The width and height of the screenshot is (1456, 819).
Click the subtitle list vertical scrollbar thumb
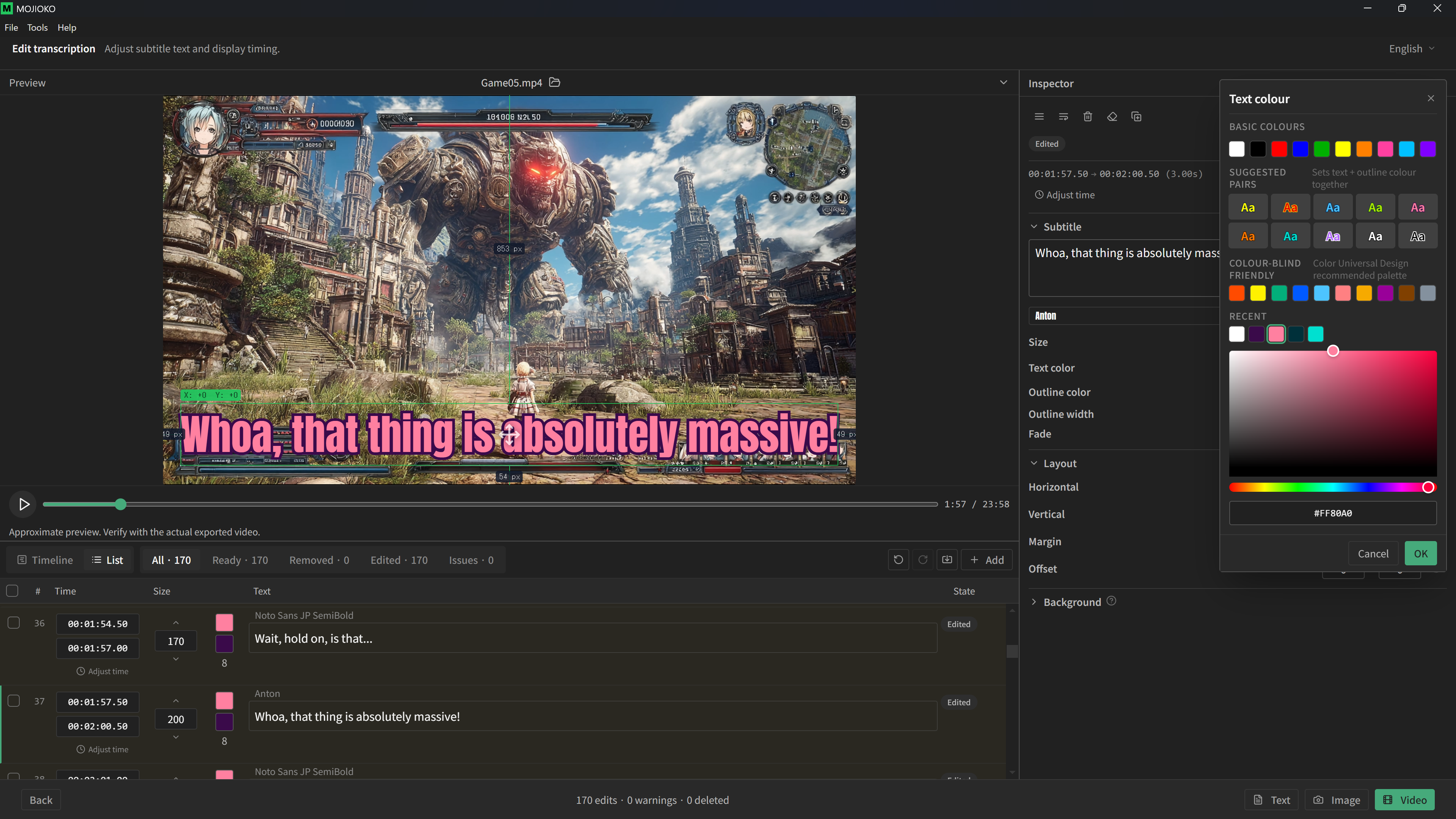point(1012,651)
